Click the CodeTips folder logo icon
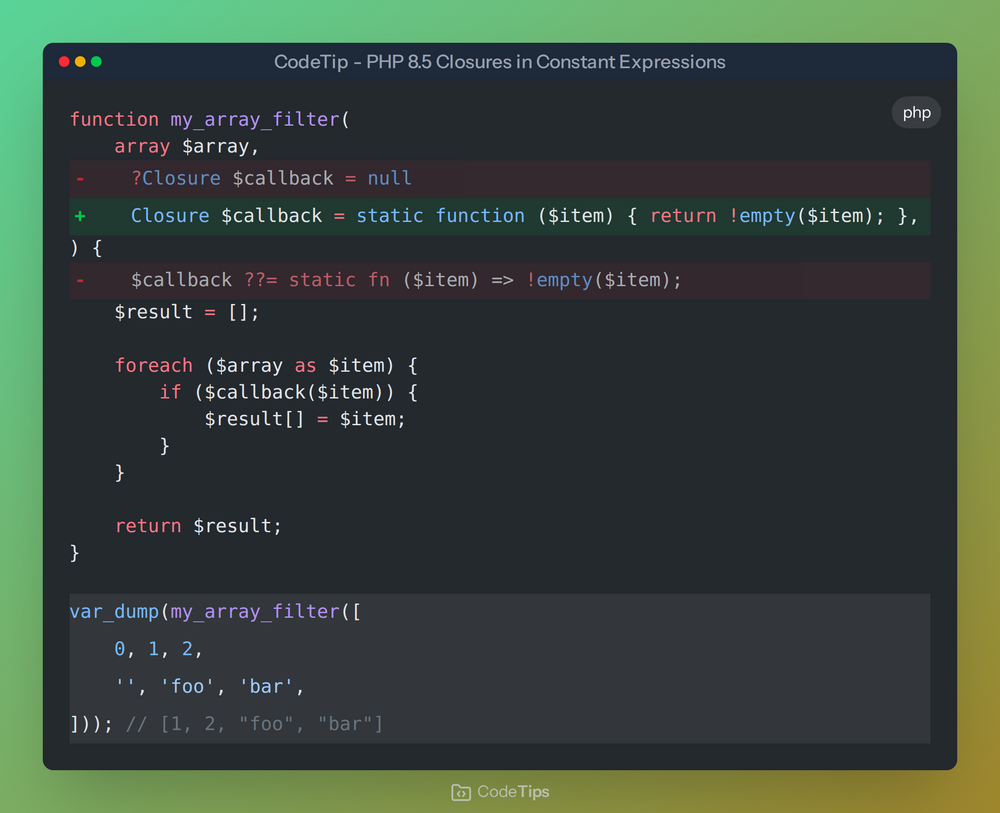This screenshot has height=813, width=1000. (x=460, y=792)
